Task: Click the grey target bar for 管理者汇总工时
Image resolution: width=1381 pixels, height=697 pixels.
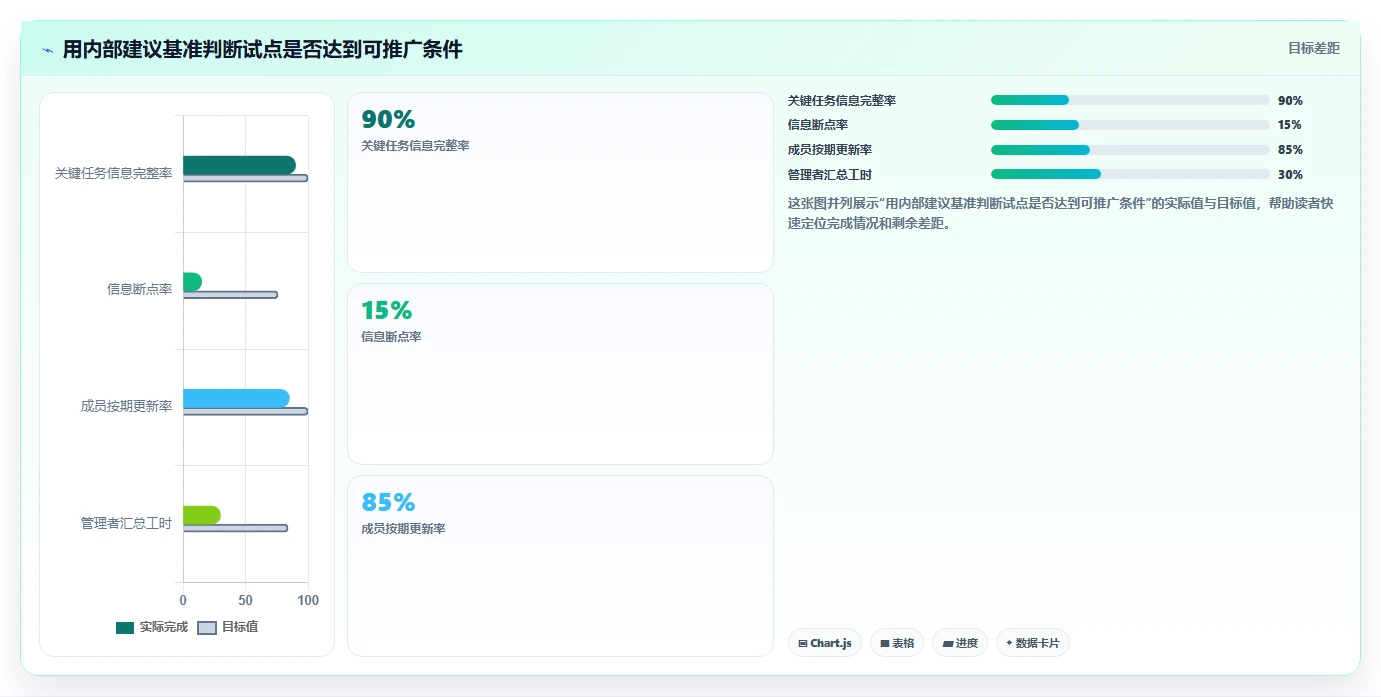Action: point(235,528)
